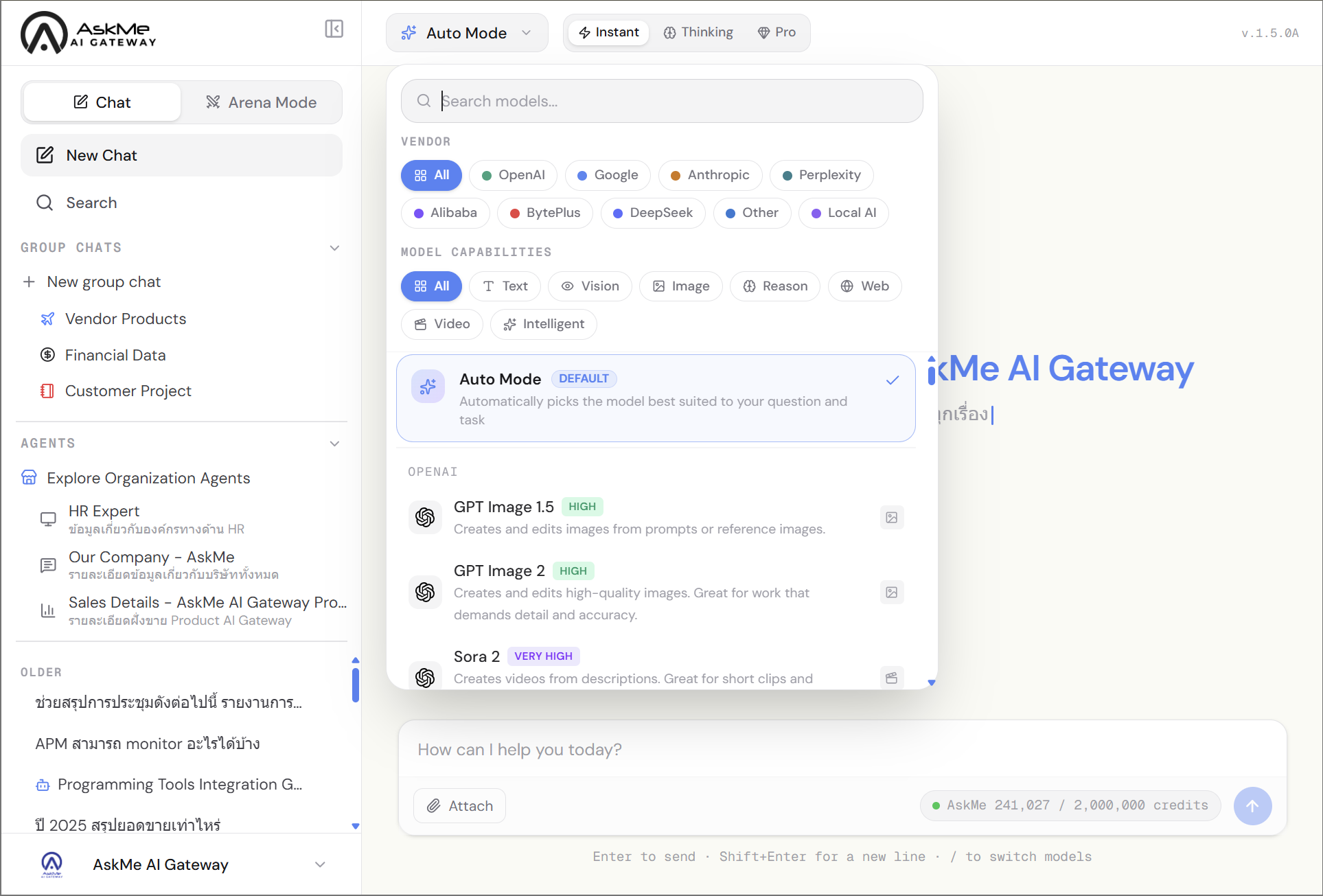Image resolution: width=1323 pixels, height=896 pixels.
Task: Open the Auto Mode model dropdown
Action: coord(467,33)
